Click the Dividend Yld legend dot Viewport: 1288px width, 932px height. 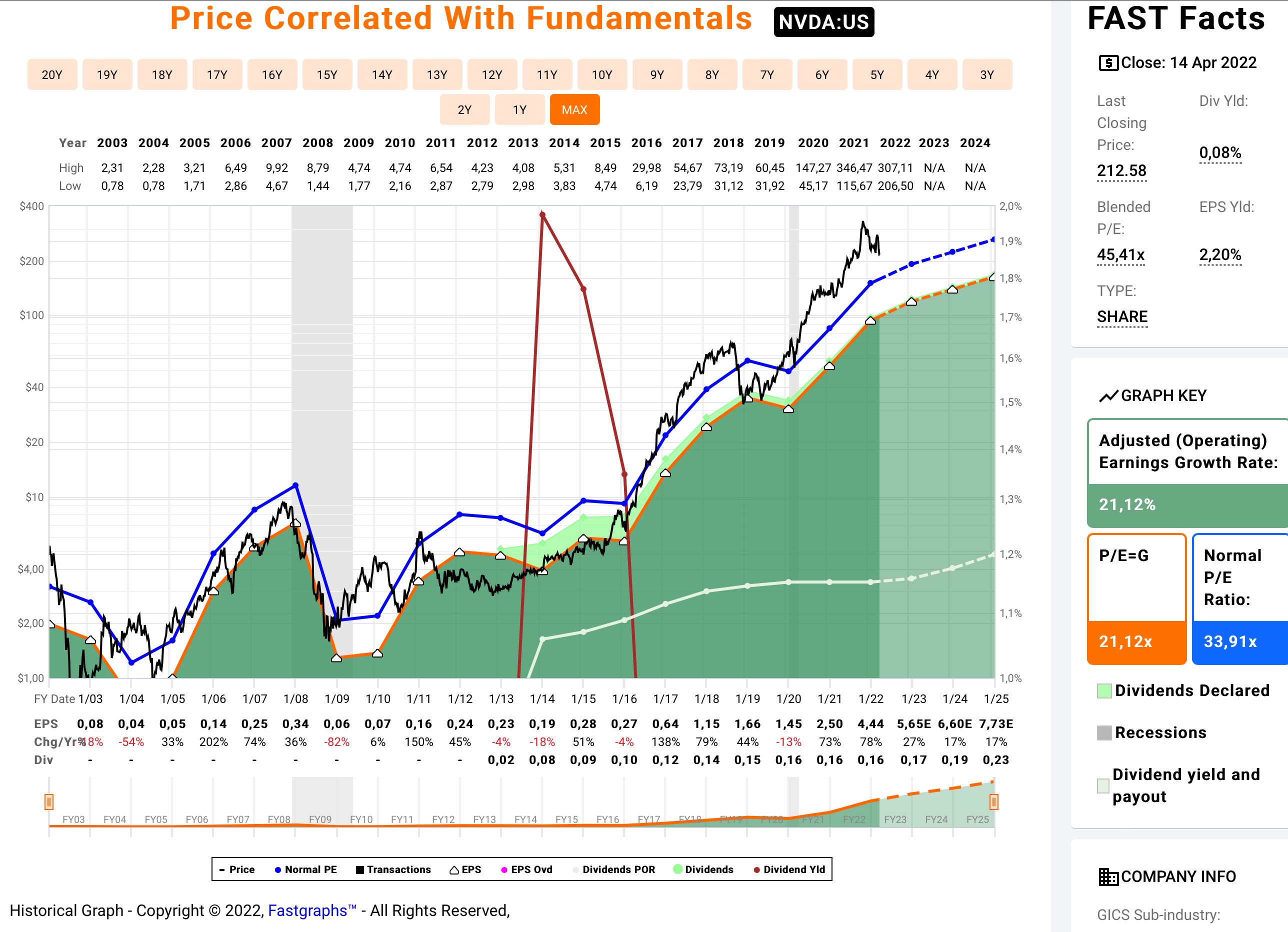[756, 869]
